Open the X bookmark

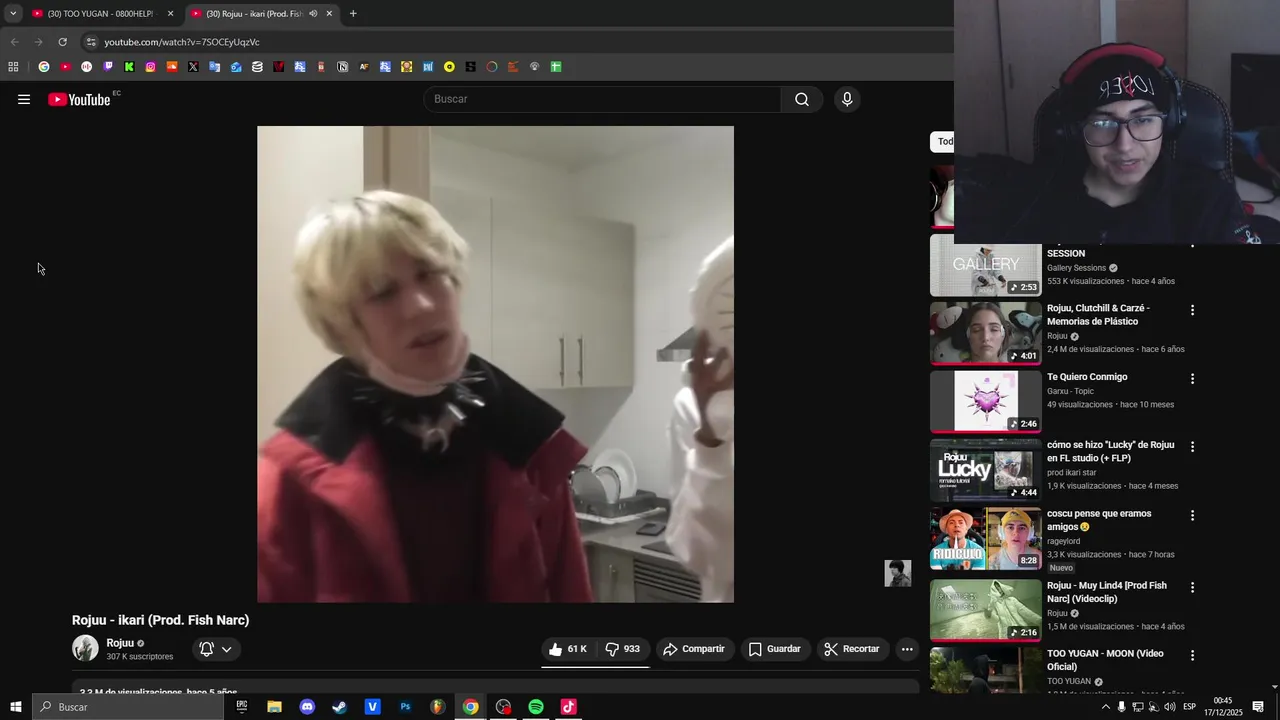tap(193, 67)
